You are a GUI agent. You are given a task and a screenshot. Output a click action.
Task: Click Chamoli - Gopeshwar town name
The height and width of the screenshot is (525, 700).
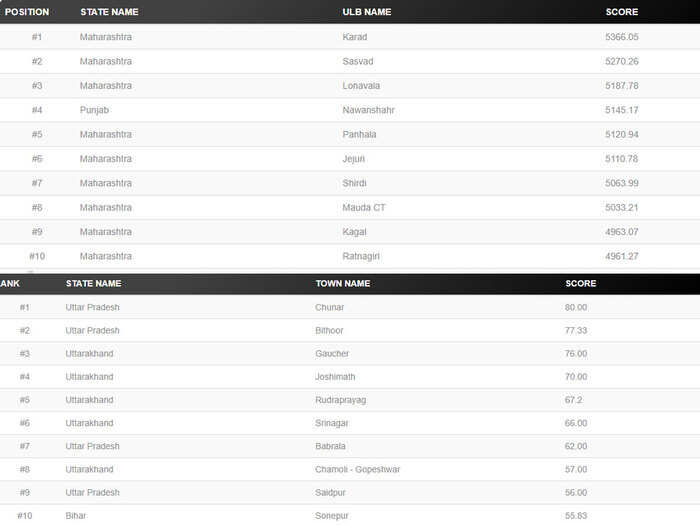tap(357, 470)
